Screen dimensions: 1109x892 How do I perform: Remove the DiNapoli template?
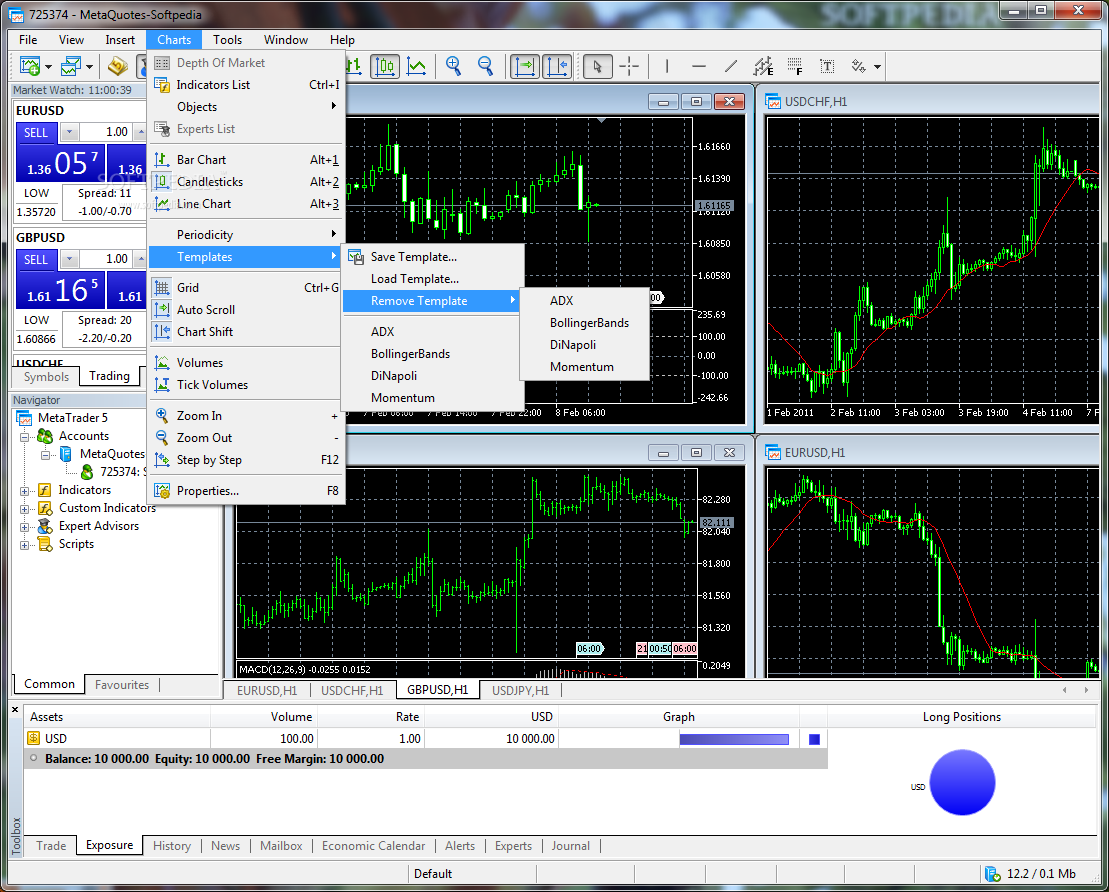coord(584,344)
